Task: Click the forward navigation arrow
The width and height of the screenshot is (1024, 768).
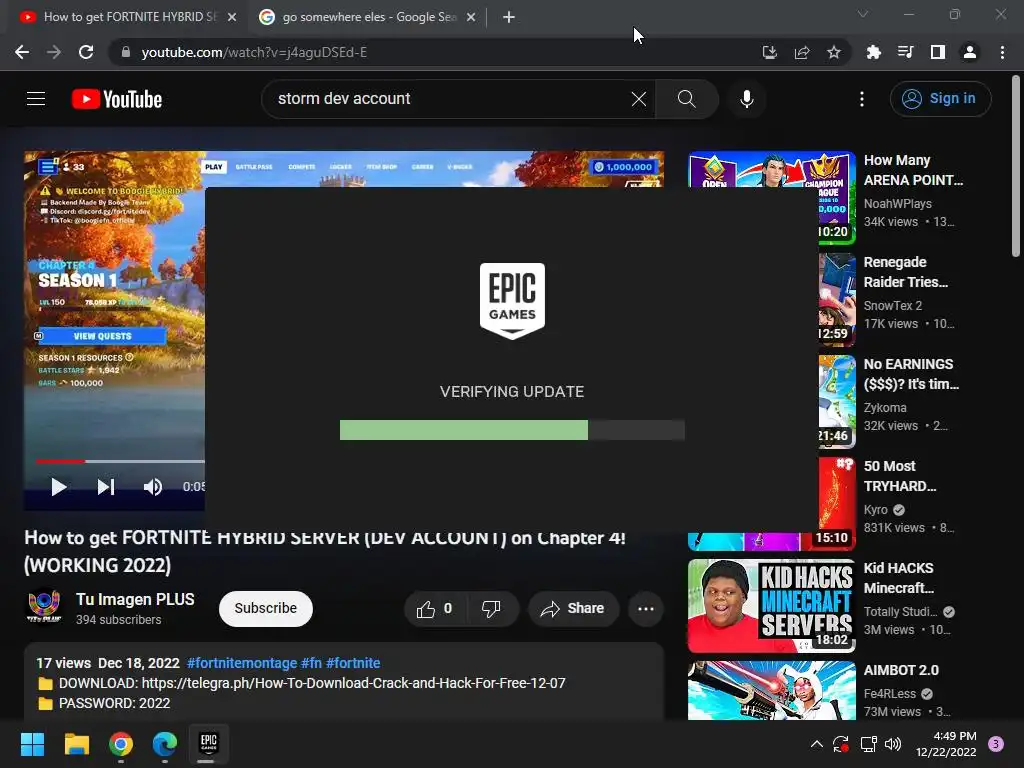Action: (54, 52)
